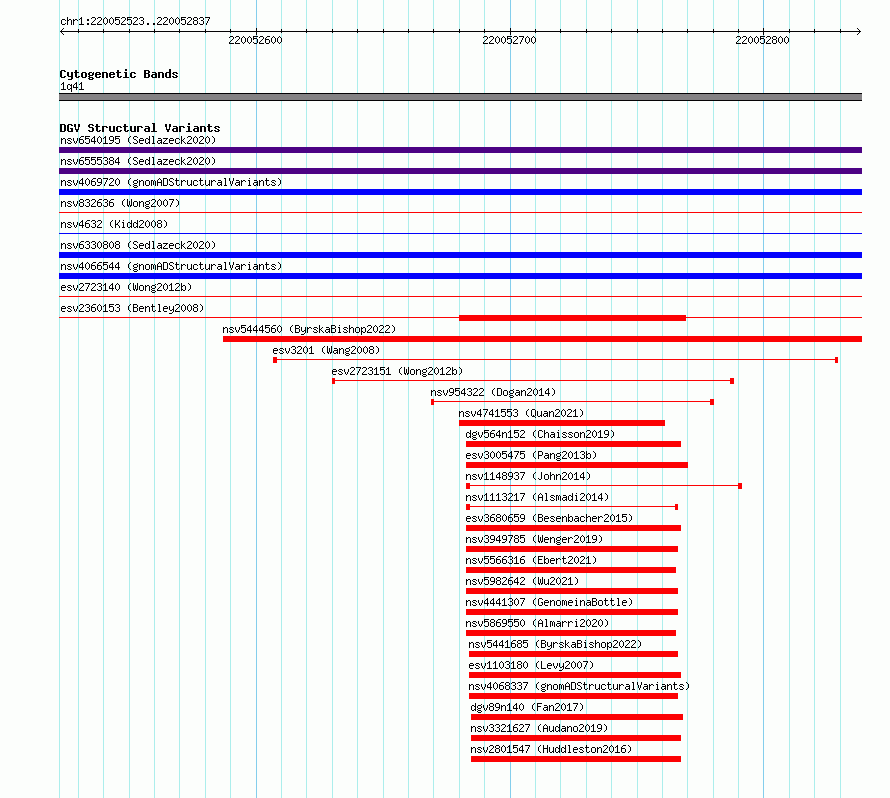Click the nsv4068337 (gnomADStructuralVariants) label
The height and width of the screenshot is (798, 890).
tap(579, 686)
